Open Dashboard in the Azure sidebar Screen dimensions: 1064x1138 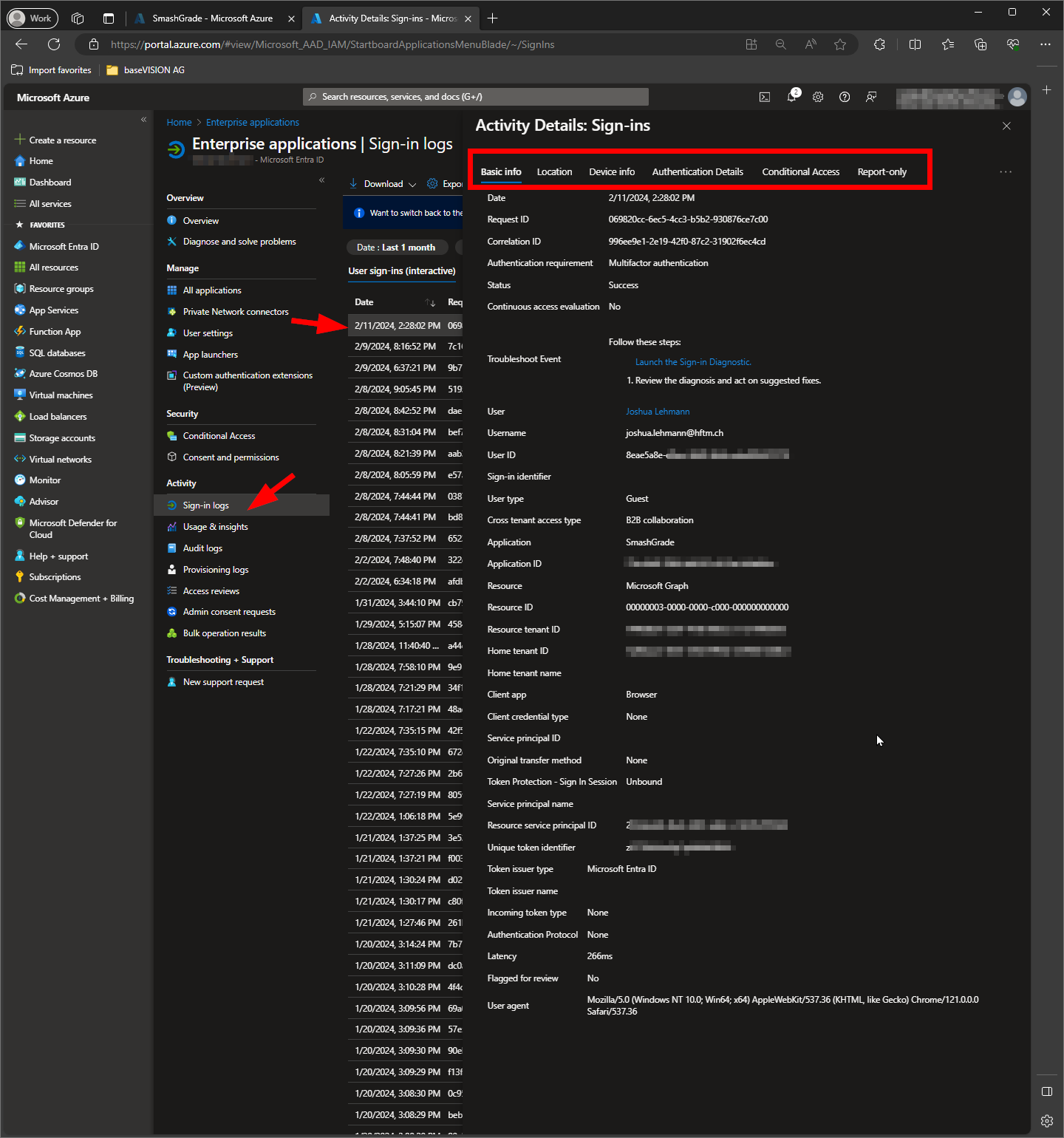[43, 183]
